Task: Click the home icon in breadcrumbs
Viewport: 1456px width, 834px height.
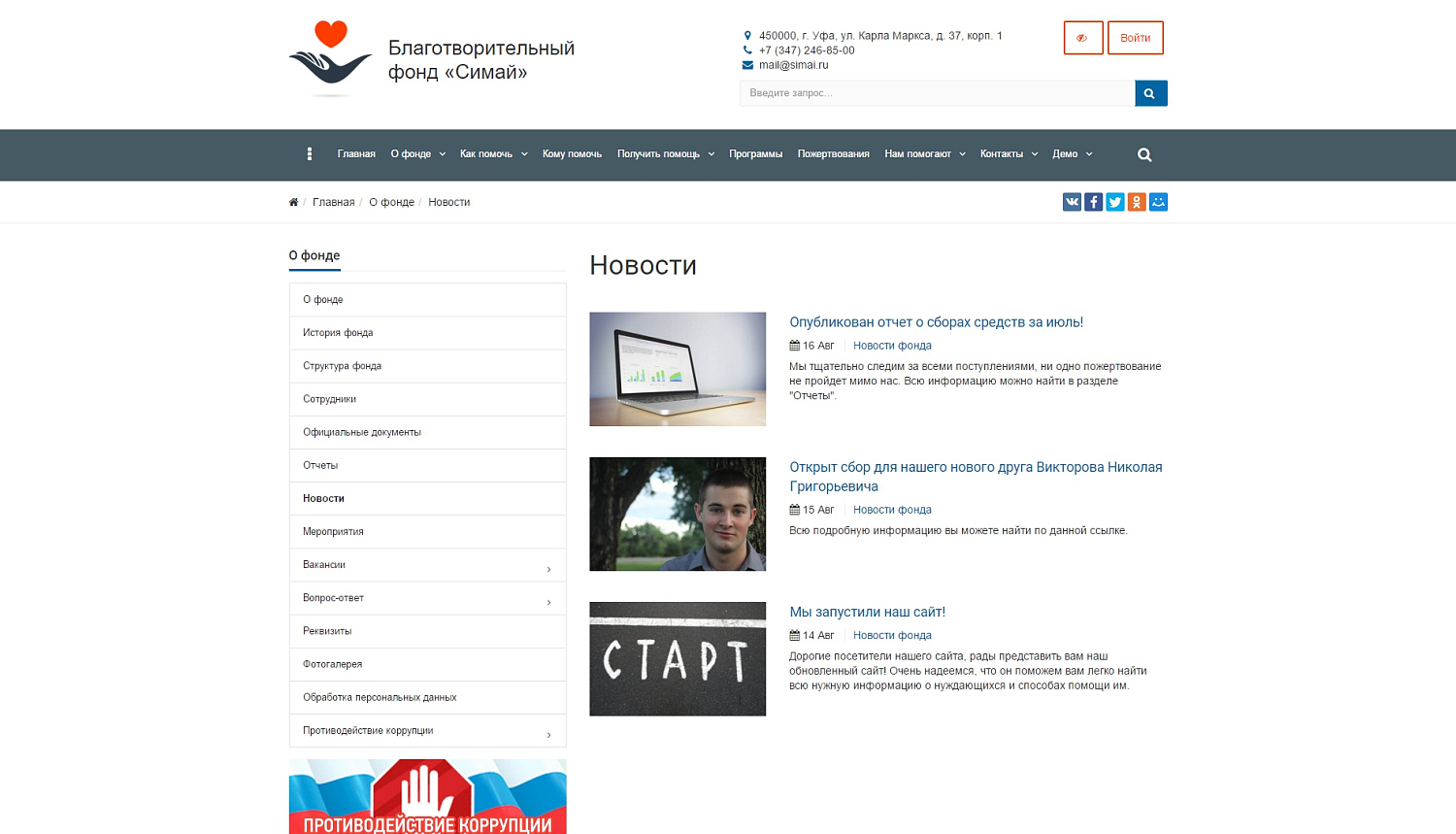Action: click(x=293, y=202)
